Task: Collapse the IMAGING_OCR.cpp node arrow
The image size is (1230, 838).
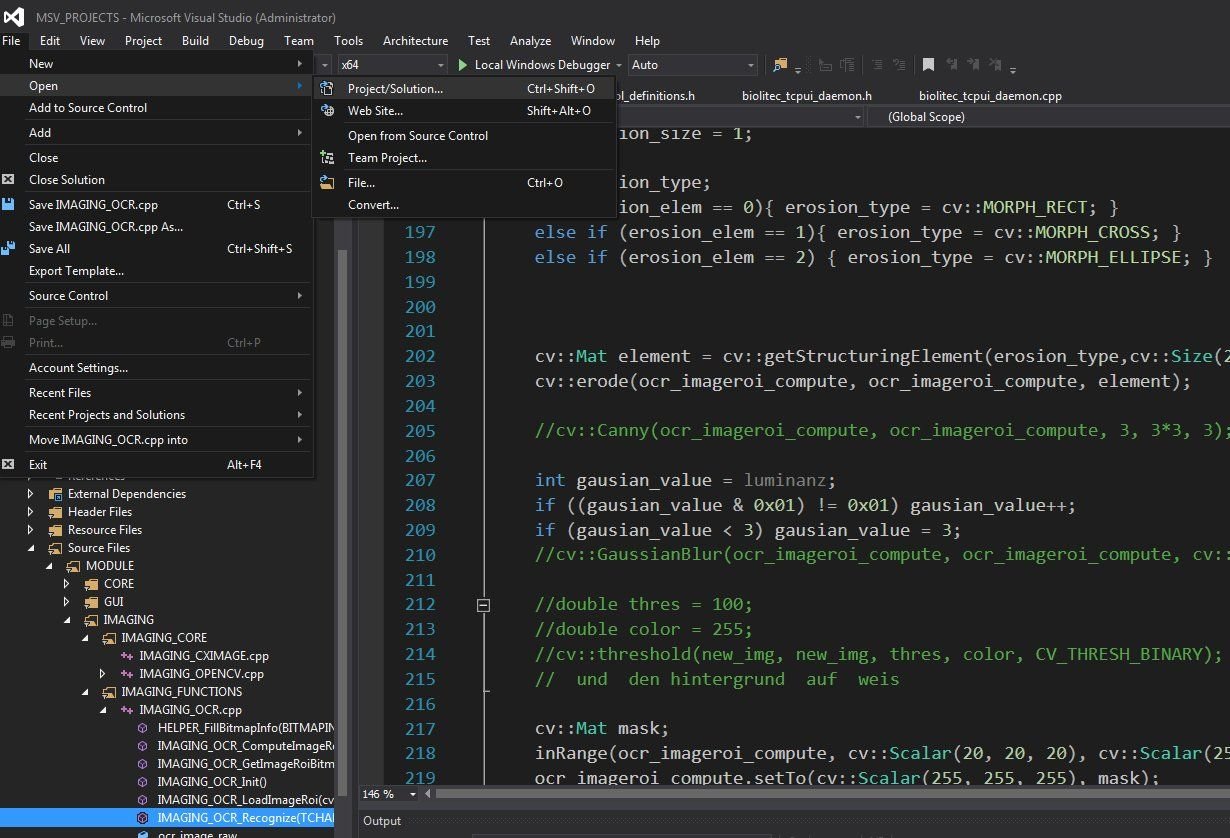Action: (103, 710)
